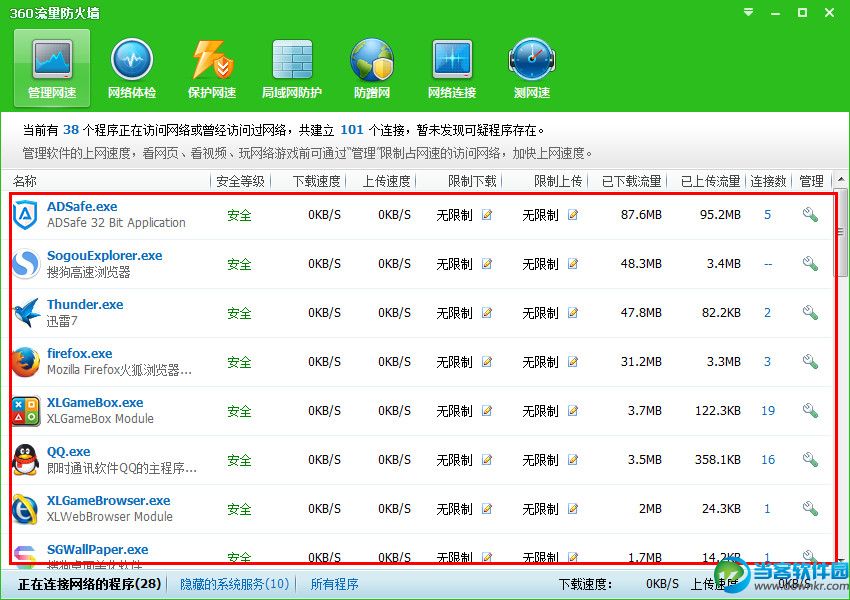
Task: Switch to 隐藏的系统服务(10) tab
Action: [234, 584]
